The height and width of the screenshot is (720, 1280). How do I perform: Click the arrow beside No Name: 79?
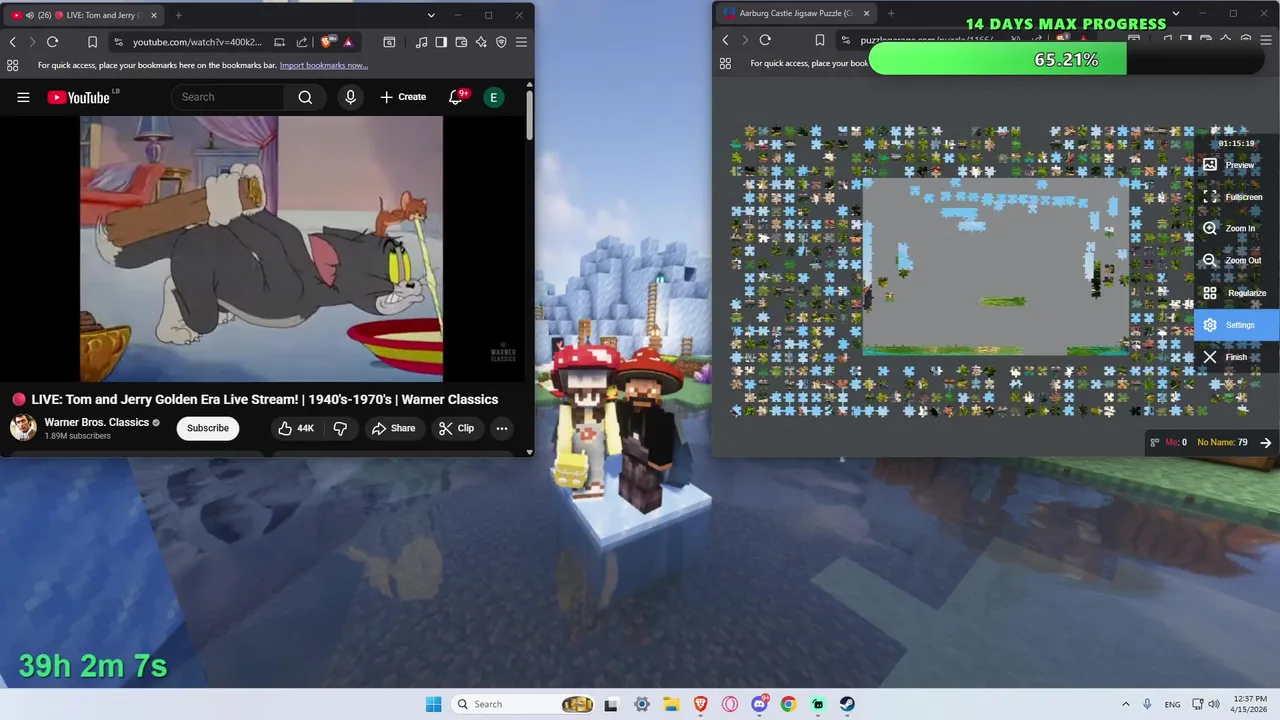click(x=1266, y=442)
